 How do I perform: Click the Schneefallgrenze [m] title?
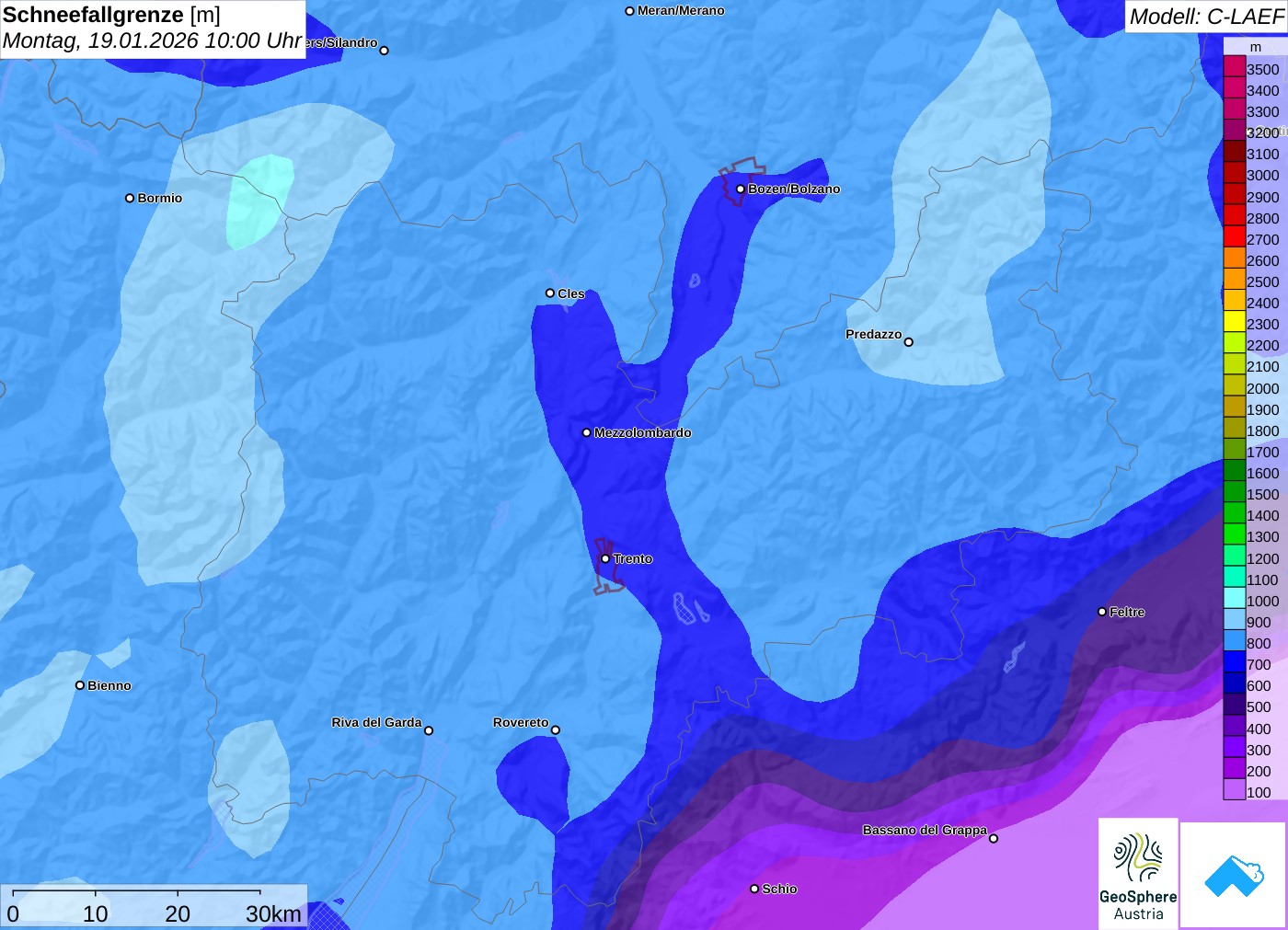point(111,15)
